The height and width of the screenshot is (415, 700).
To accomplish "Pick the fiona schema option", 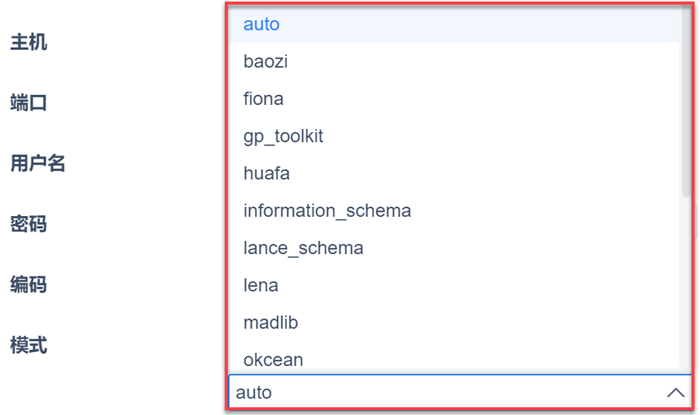I will [x=263, y=99].
